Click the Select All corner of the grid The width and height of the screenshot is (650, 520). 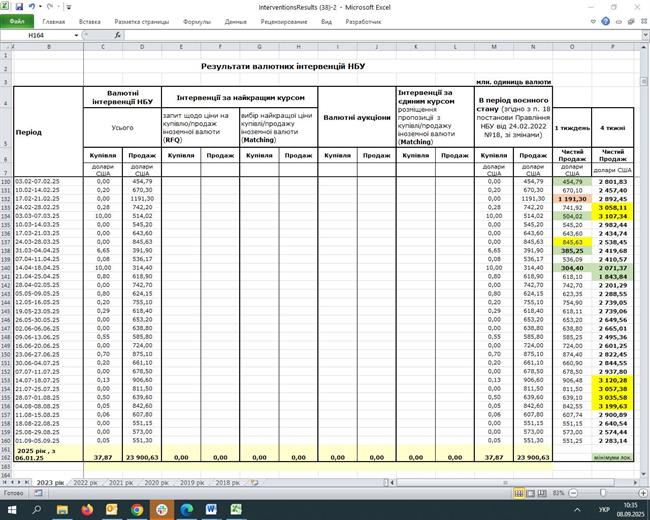[6, 47]
